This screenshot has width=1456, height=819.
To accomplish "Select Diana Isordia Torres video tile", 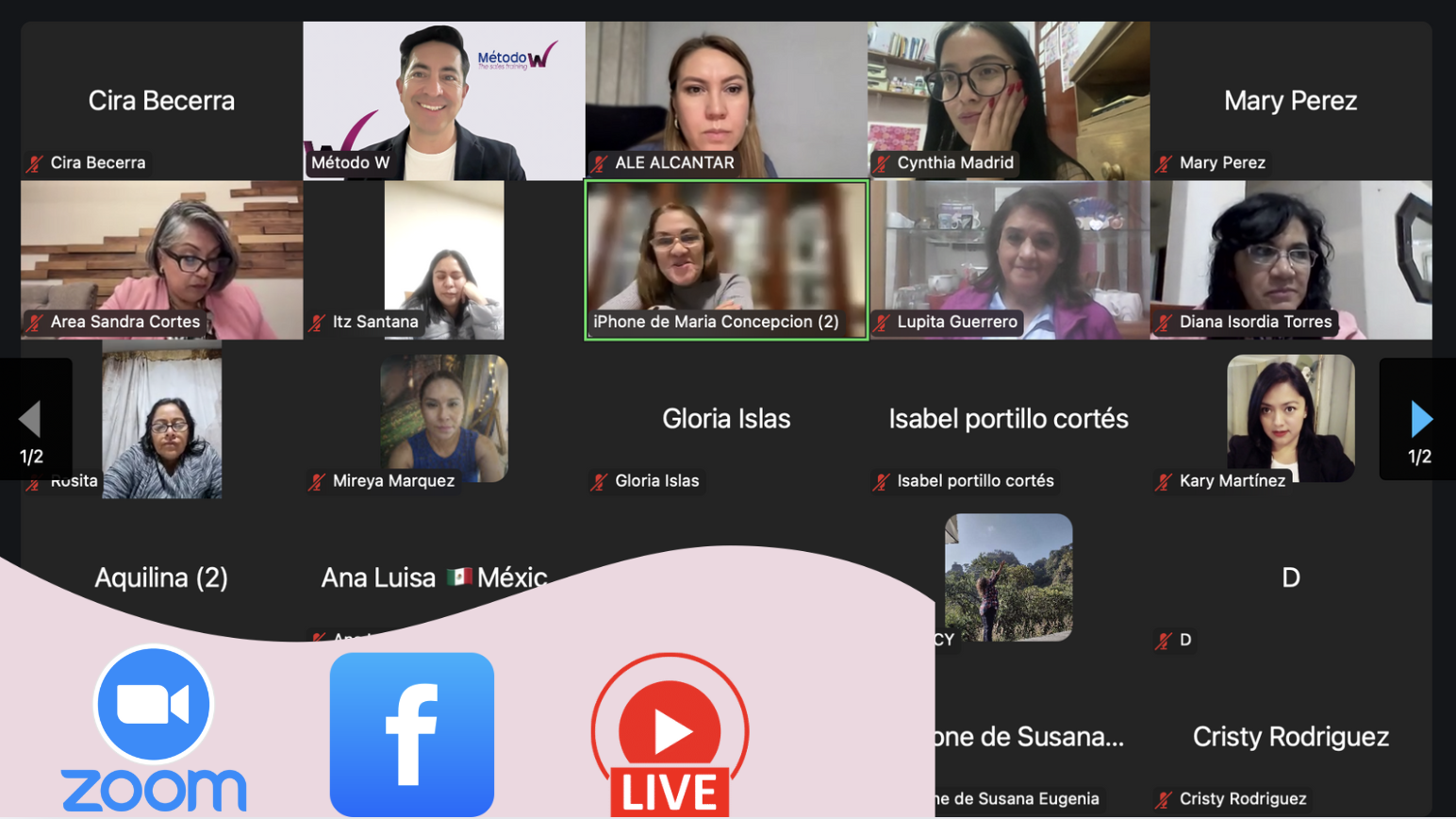I will [x=1291, y=259].
